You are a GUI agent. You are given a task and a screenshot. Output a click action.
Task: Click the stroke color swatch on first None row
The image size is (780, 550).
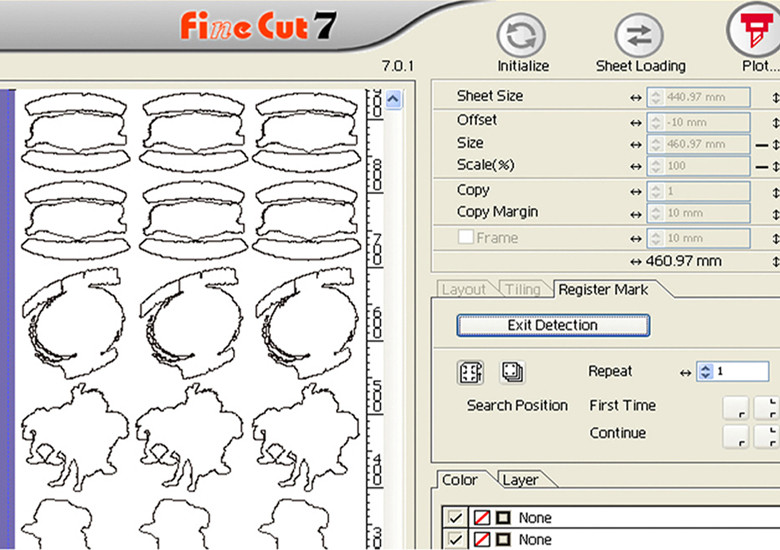pyautogui.click(x=502, y=518)
